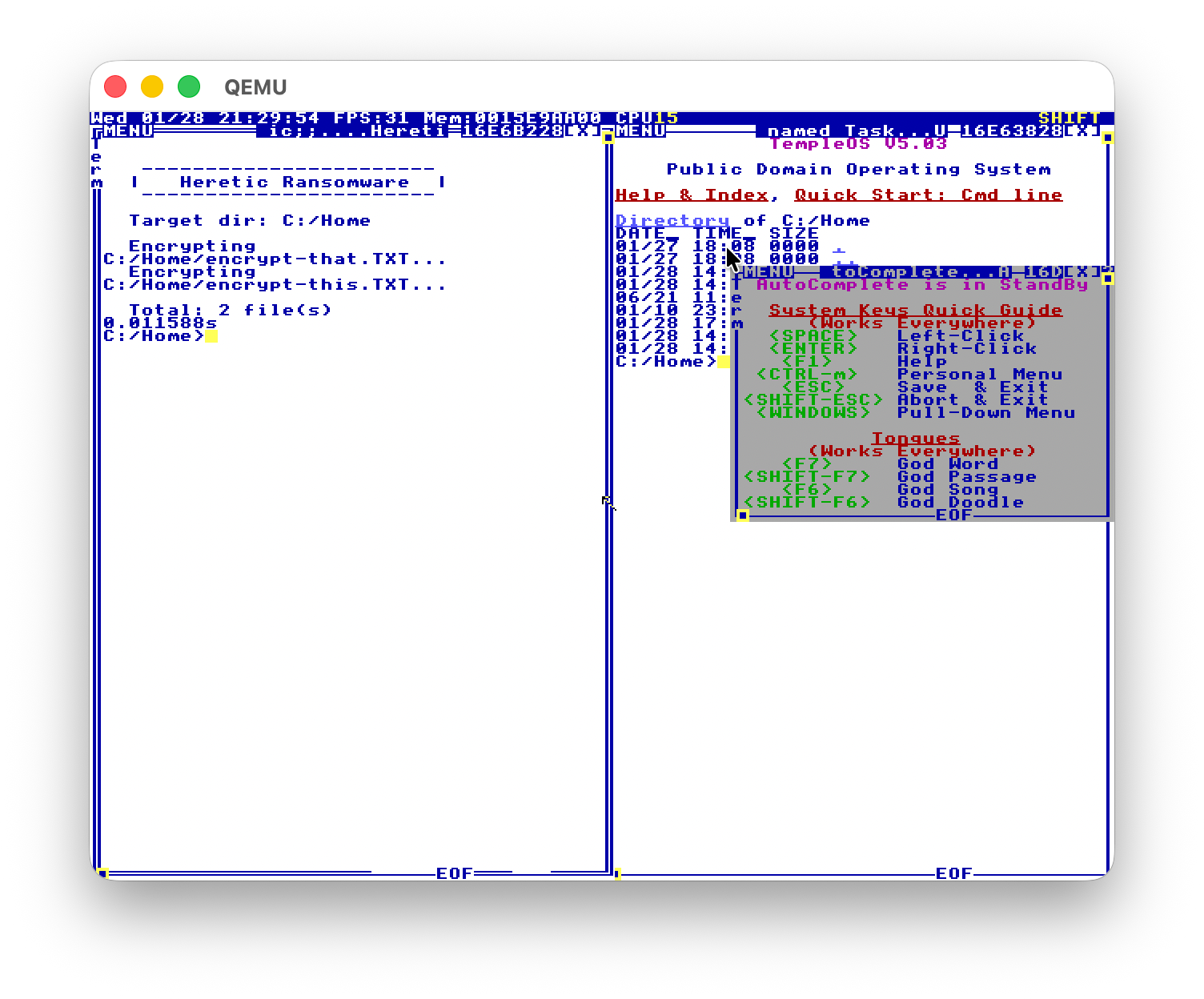Screen dimensions: 1204x999
Task: Open the Quick Start: Cmd line link
Action: click(x=929, y=195)
